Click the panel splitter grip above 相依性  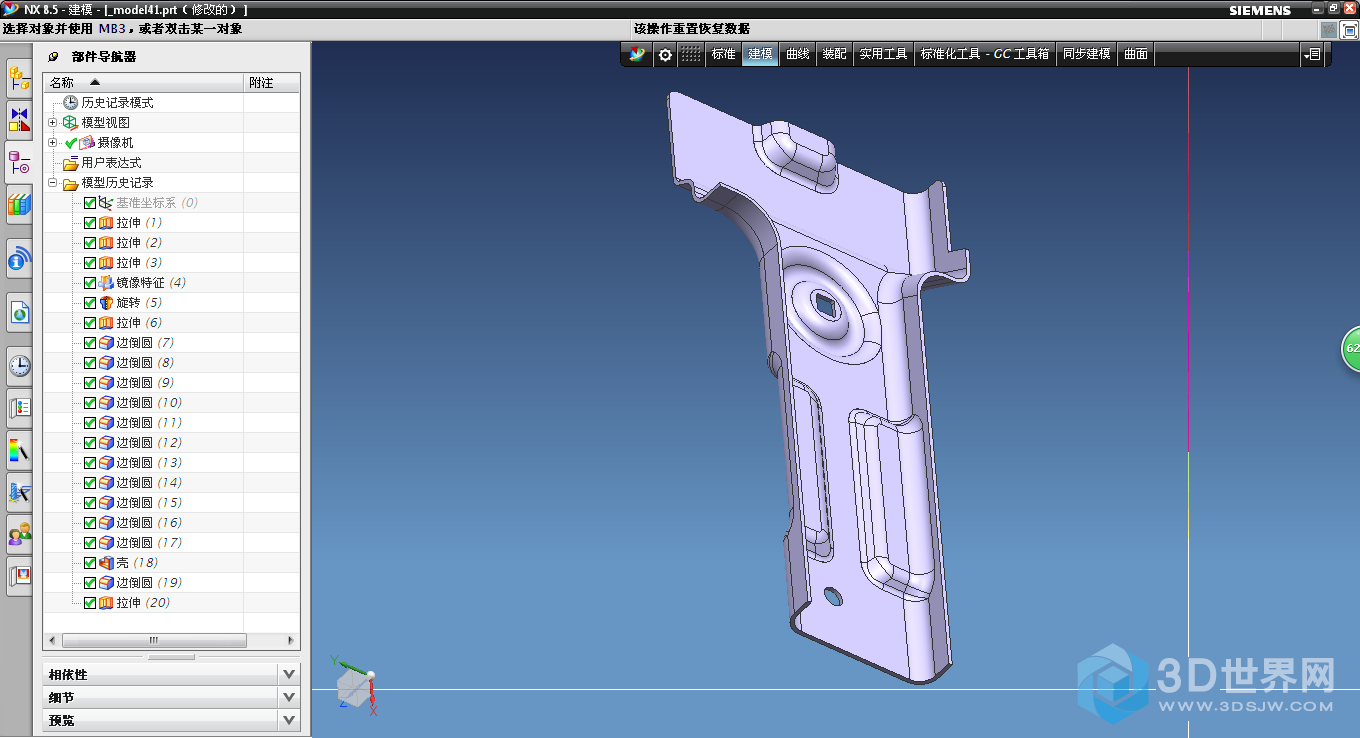tap(171, 657)
